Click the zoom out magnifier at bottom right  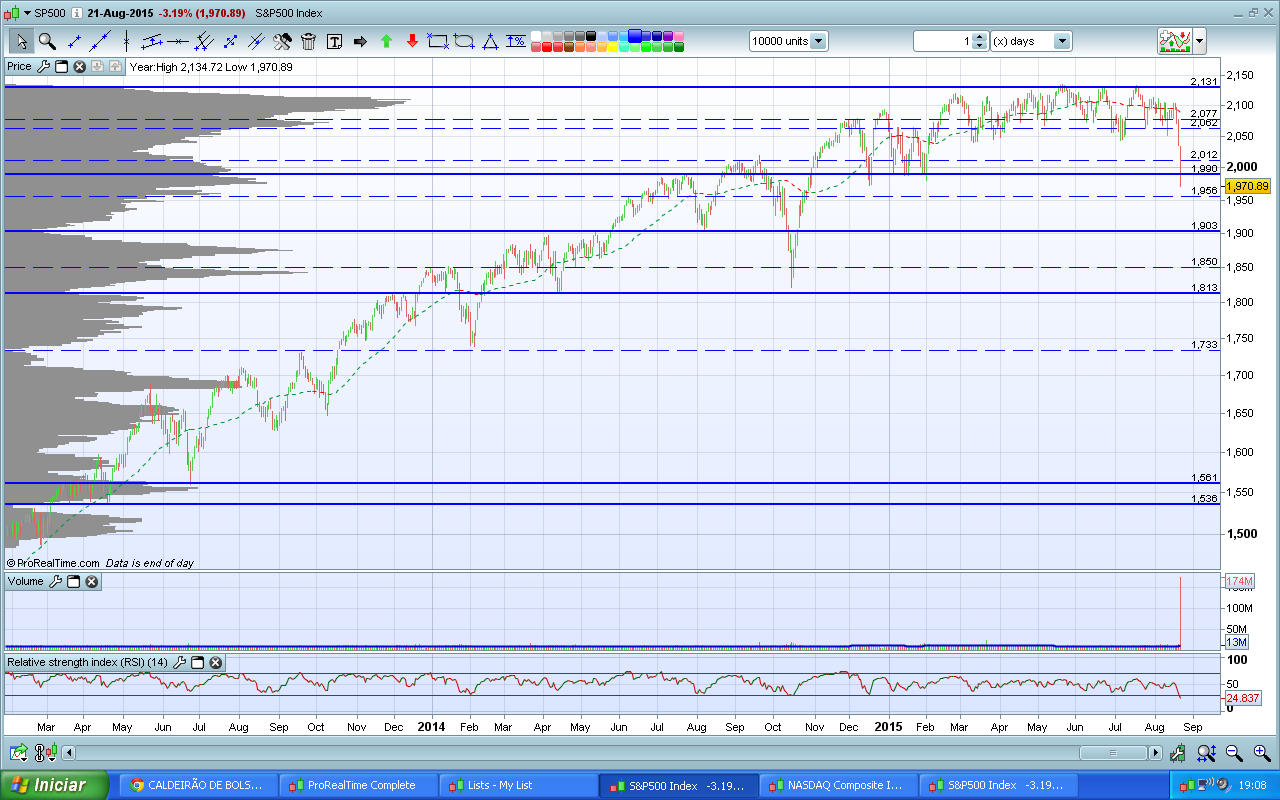pyautogui.click(x=1235, y=753)
